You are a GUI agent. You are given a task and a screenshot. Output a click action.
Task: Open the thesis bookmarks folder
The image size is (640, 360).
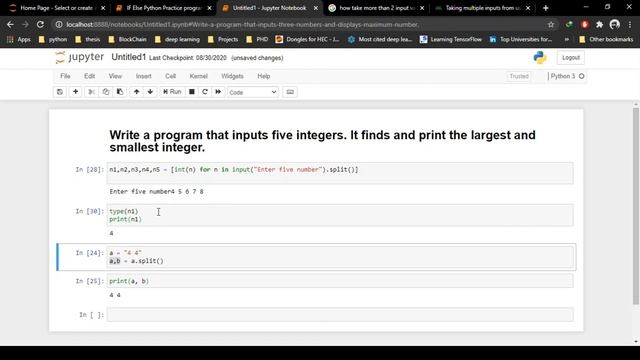coord(88,40)
